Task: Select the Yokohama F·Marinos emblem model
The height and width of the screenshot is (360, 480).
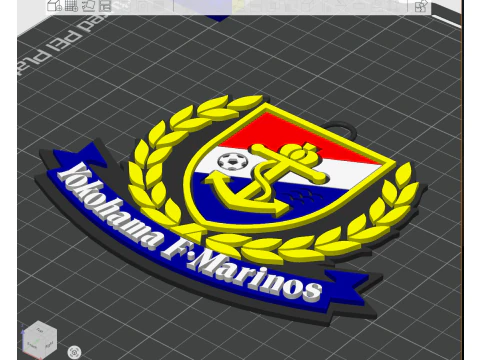Action: click(x=230, y=210)
